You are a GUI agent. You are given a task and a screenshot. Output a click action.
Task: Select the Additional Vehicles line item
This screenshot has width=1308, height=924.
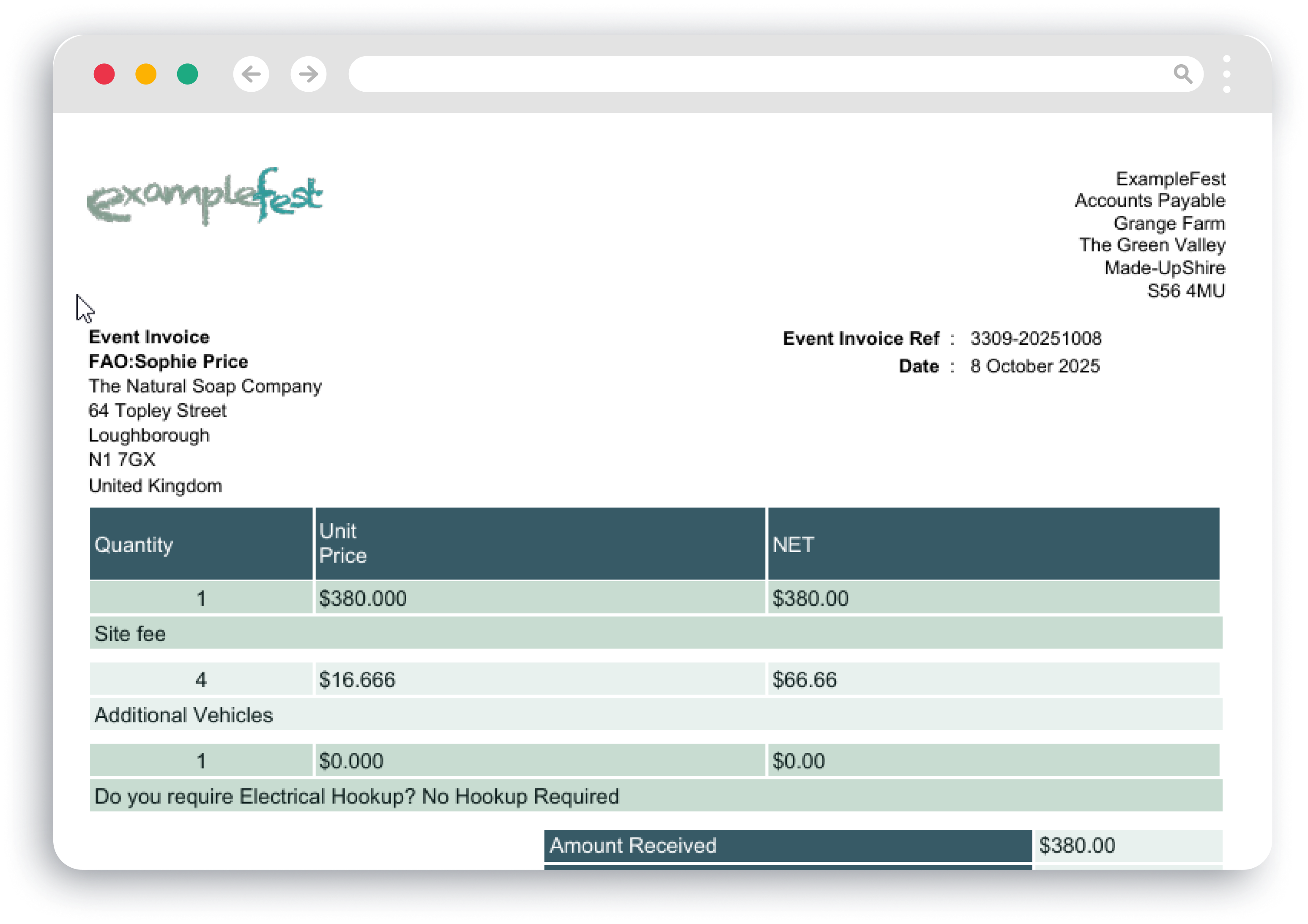pos(183,715)
